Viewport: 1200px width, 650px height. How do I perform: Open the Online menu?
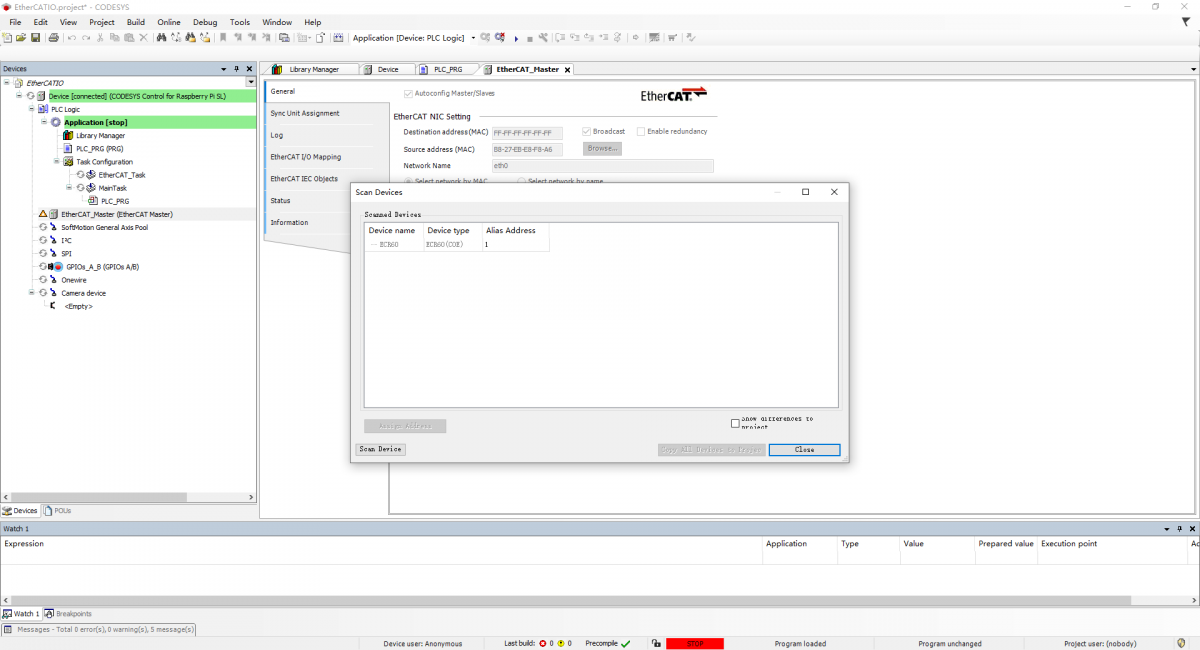tap(169, 22)
